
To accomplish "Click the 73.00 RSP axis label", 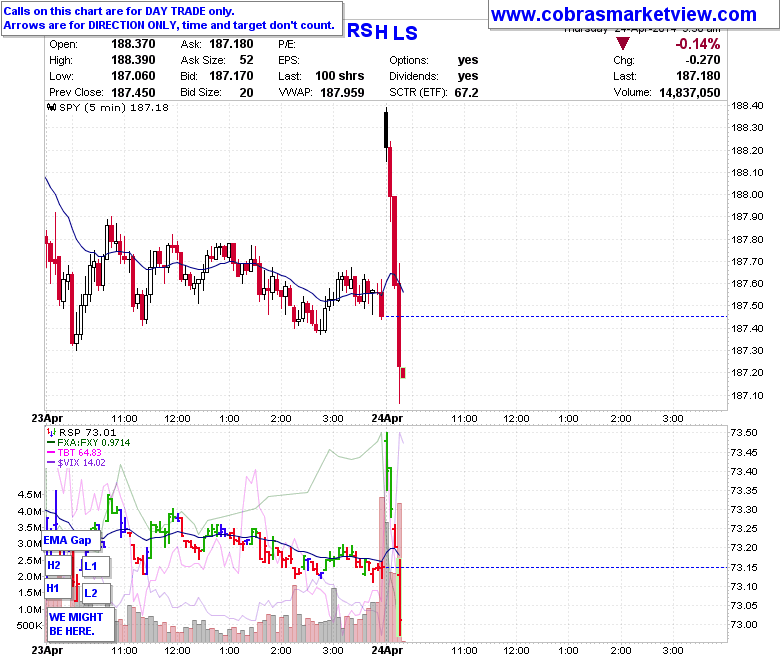I will tap(744, 625).
